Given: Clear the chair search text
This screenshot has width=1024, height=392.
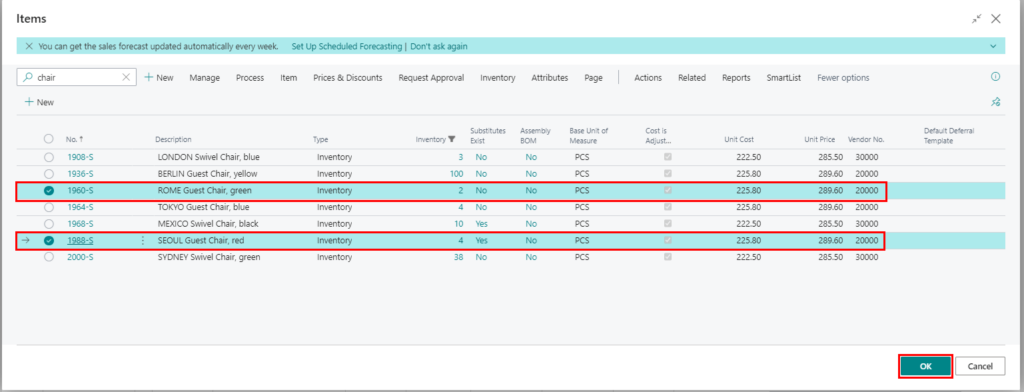Looking at the screenshot, I should [x=126, y=77].
